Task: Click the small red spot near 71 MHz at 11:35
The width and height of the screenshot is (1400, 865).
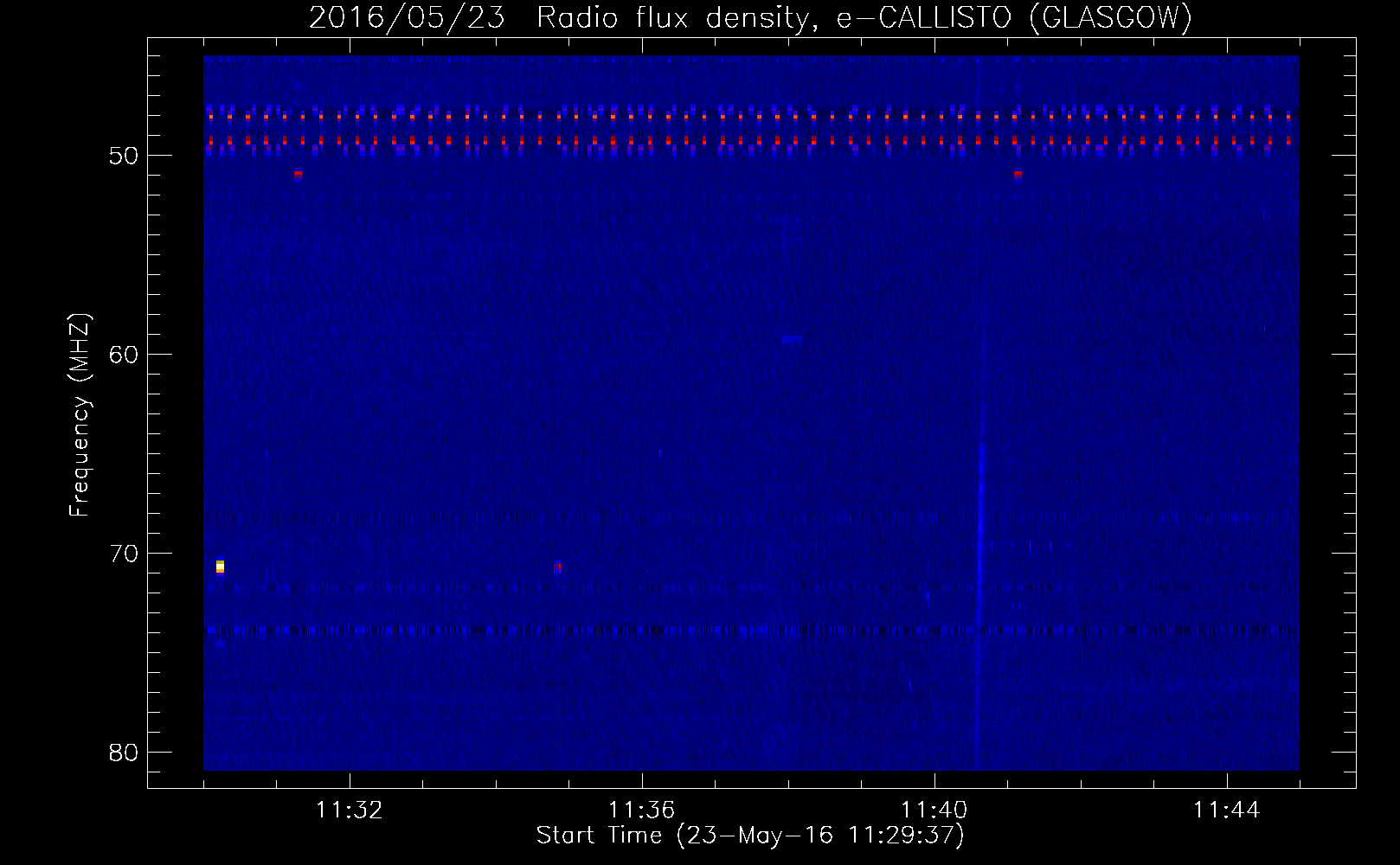Action: [x=558, y=567]
